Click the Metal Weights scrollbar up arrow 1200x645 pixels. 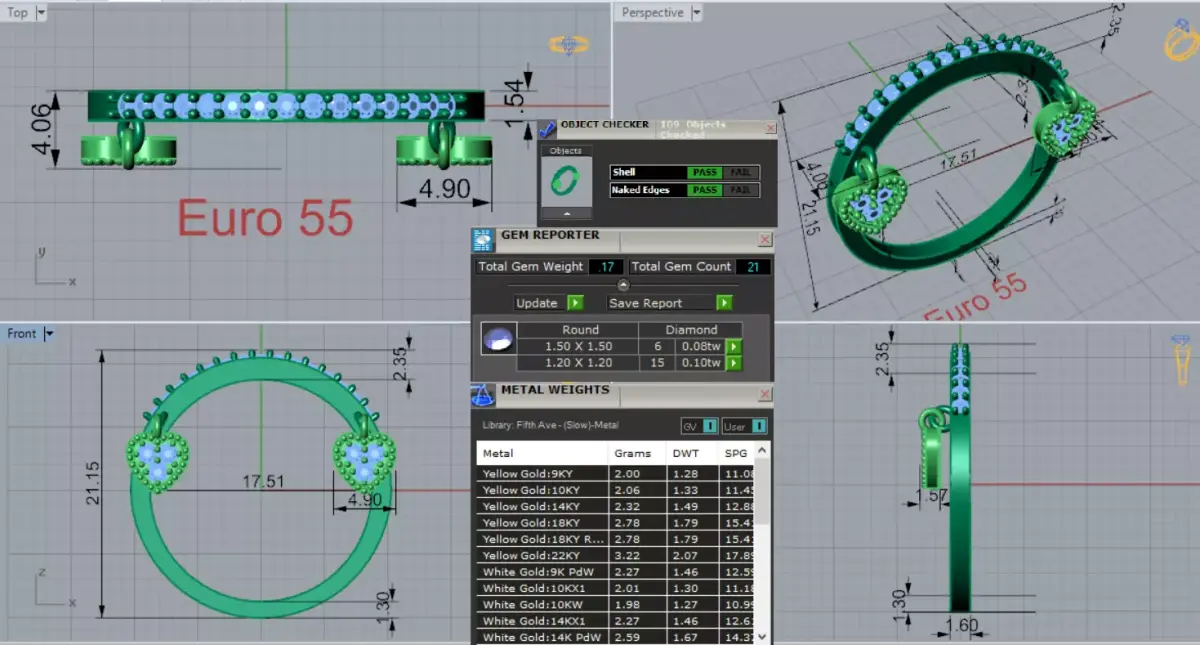(x=762, y=453)
